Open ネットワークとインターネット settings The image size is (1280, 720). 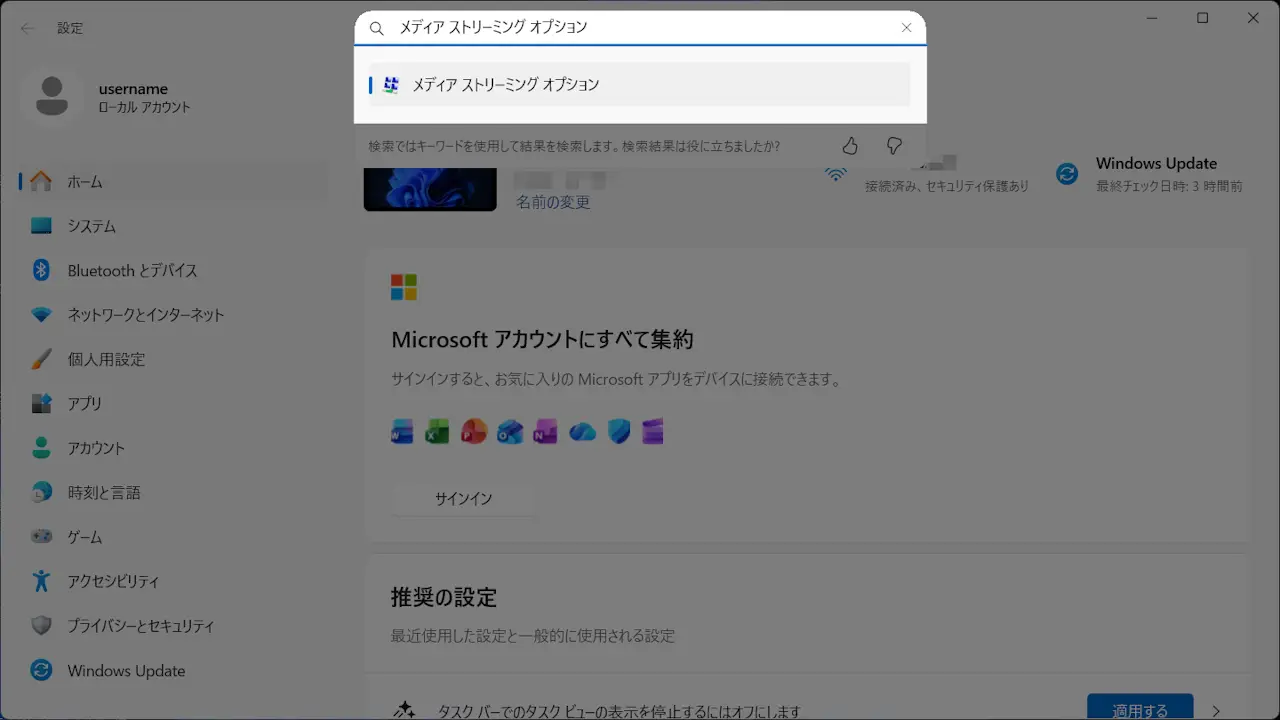pos(145,315)
